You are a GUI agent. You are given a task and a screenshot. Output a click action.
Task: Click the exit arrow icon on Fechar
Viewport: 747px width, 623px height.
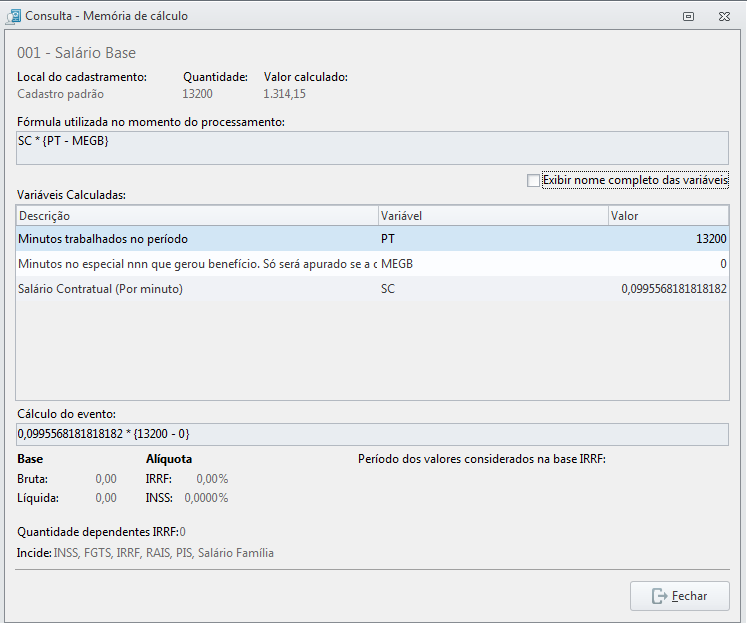point(659,596)
